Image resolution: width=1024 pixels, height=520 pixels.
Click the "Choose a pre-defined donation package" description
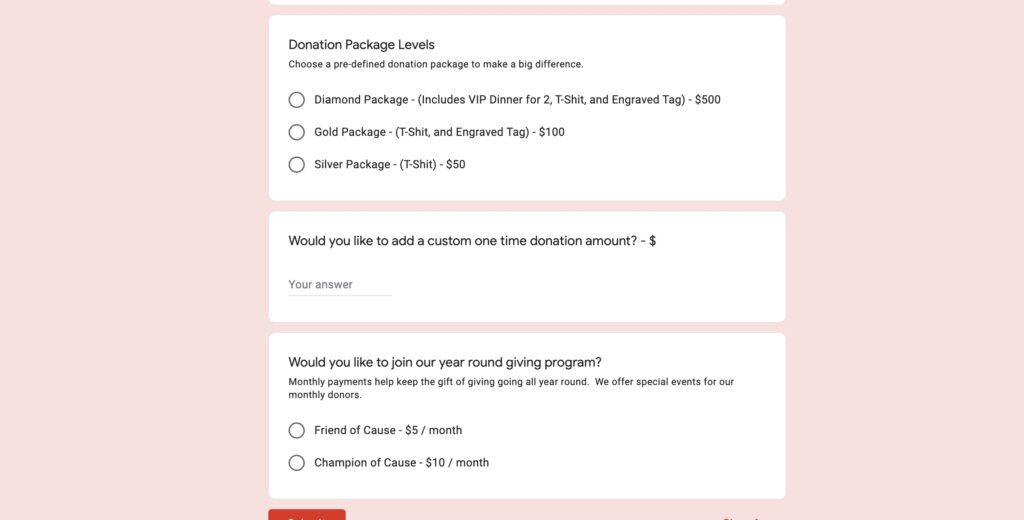tap(436, 64)
